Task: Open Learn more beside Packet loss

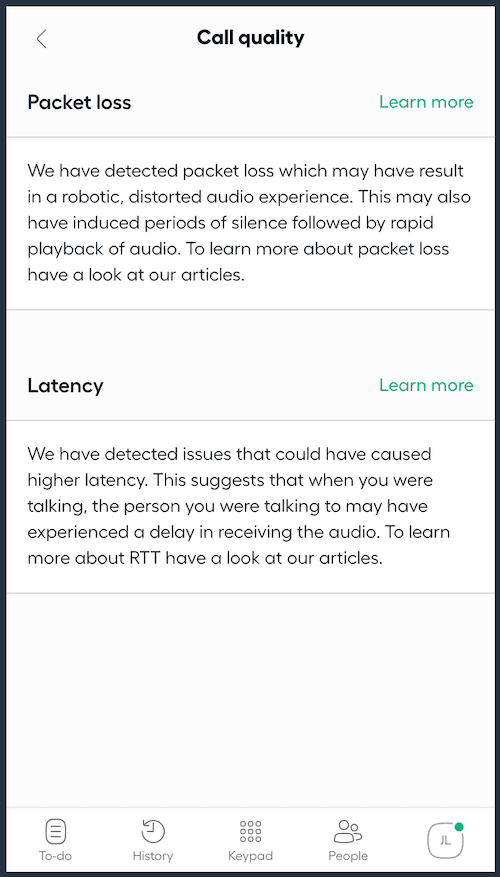Action: point(426,102)
